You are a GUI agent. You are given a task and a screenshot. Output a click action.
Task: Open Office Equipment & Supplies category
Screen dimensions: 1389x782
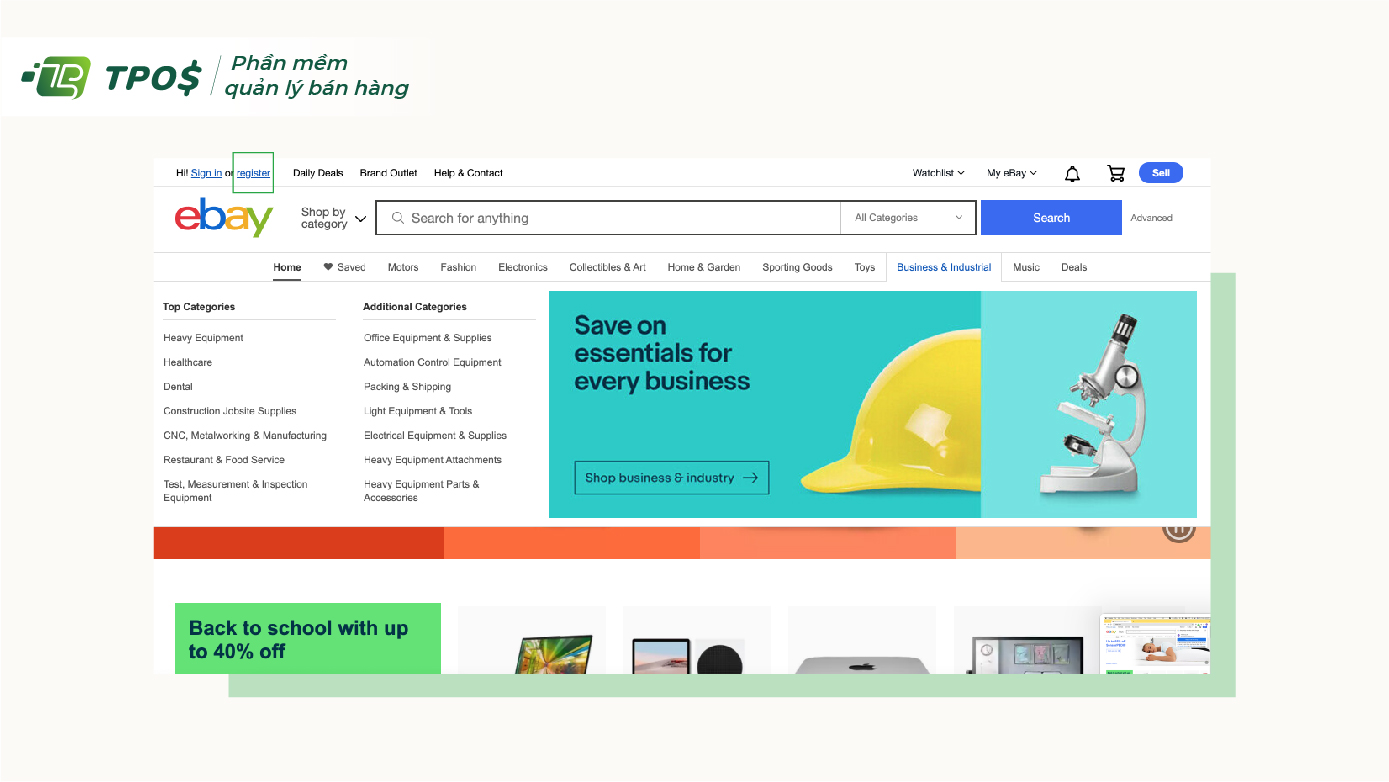(x=428, y=338)
